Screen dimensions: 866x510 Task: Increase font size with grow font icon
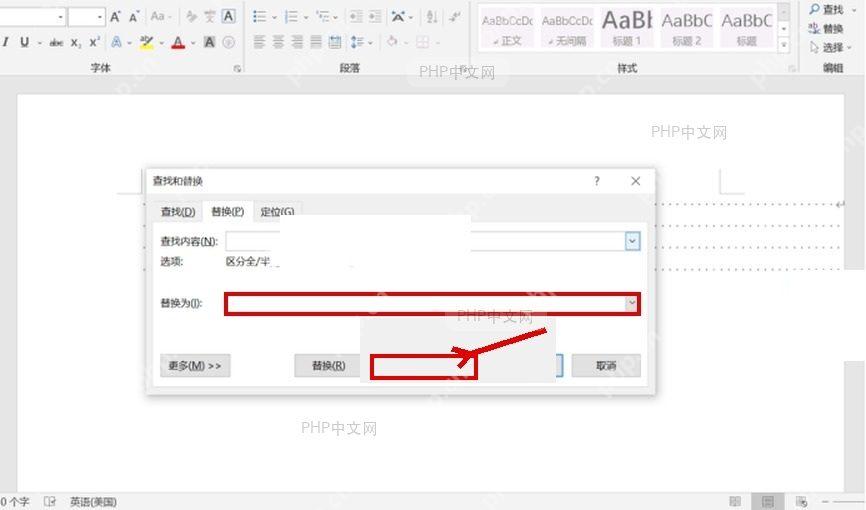coord(115,17)
